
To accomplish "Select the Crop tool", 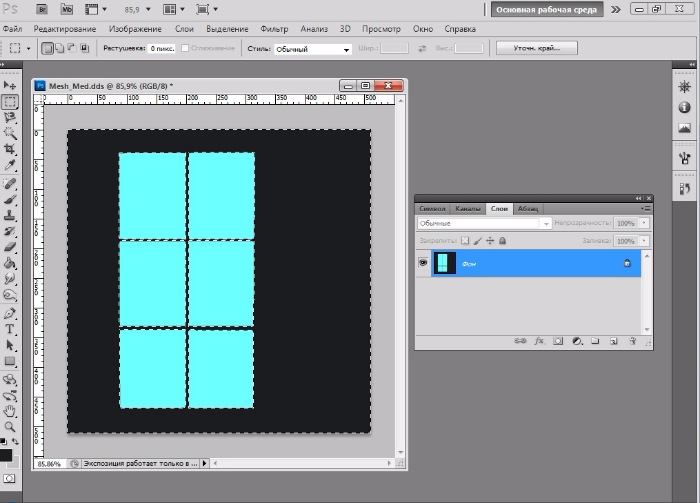I will coord(10,148).
